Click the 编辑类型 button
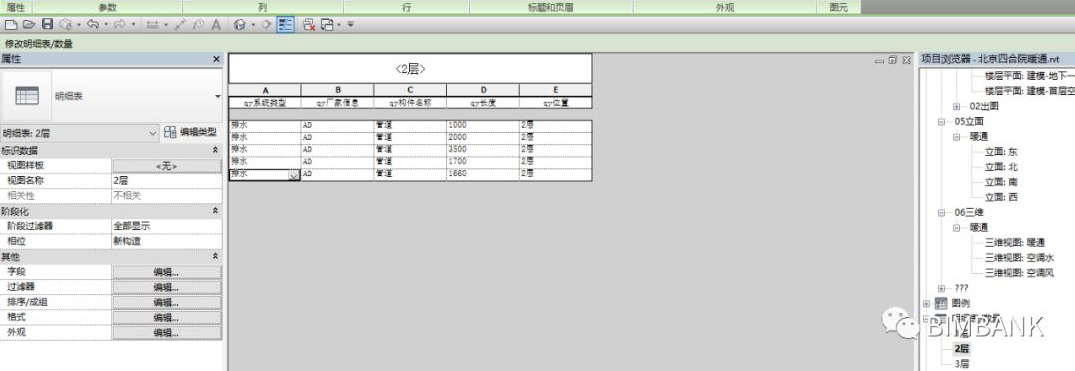 point(191,132)
